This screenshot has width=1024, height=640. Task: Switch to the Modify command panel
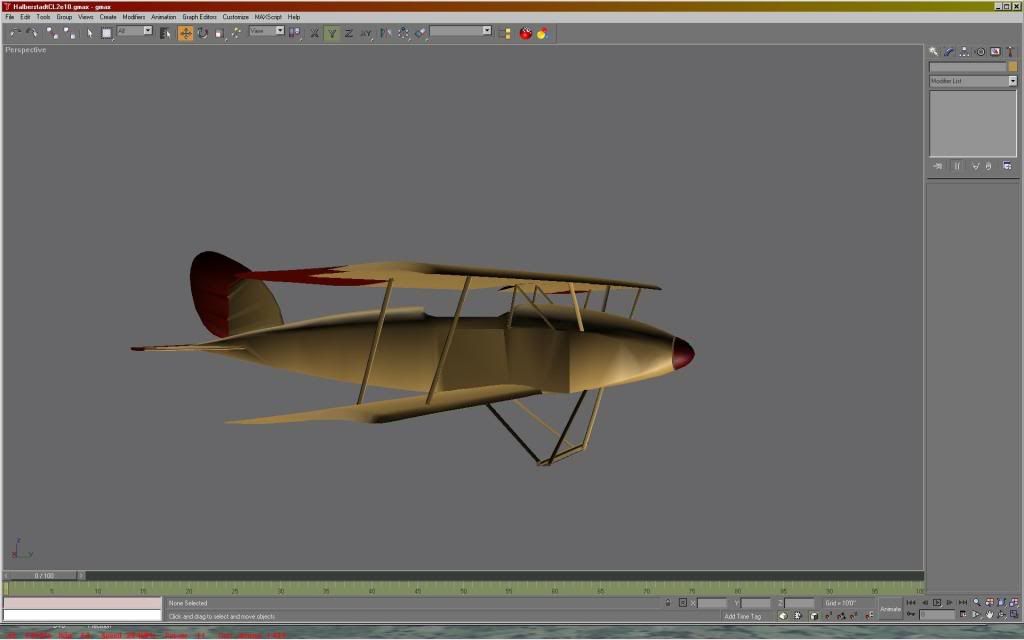tap(949, 52)
